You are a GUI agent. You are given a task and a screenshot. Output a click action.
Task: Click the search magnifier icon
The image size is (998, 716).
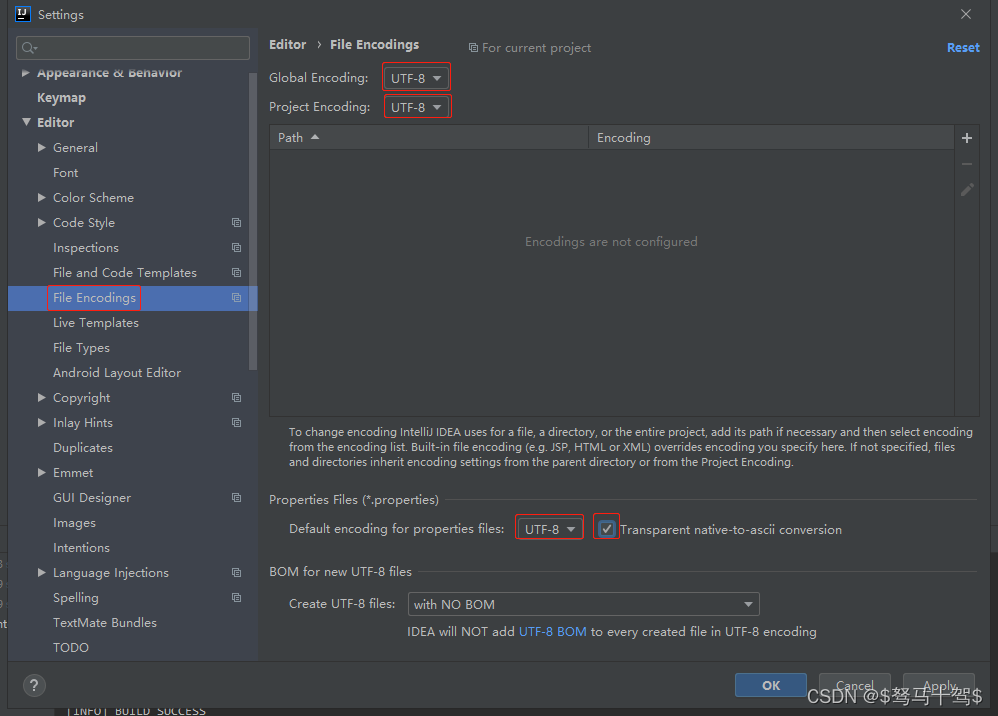[29, 48]
